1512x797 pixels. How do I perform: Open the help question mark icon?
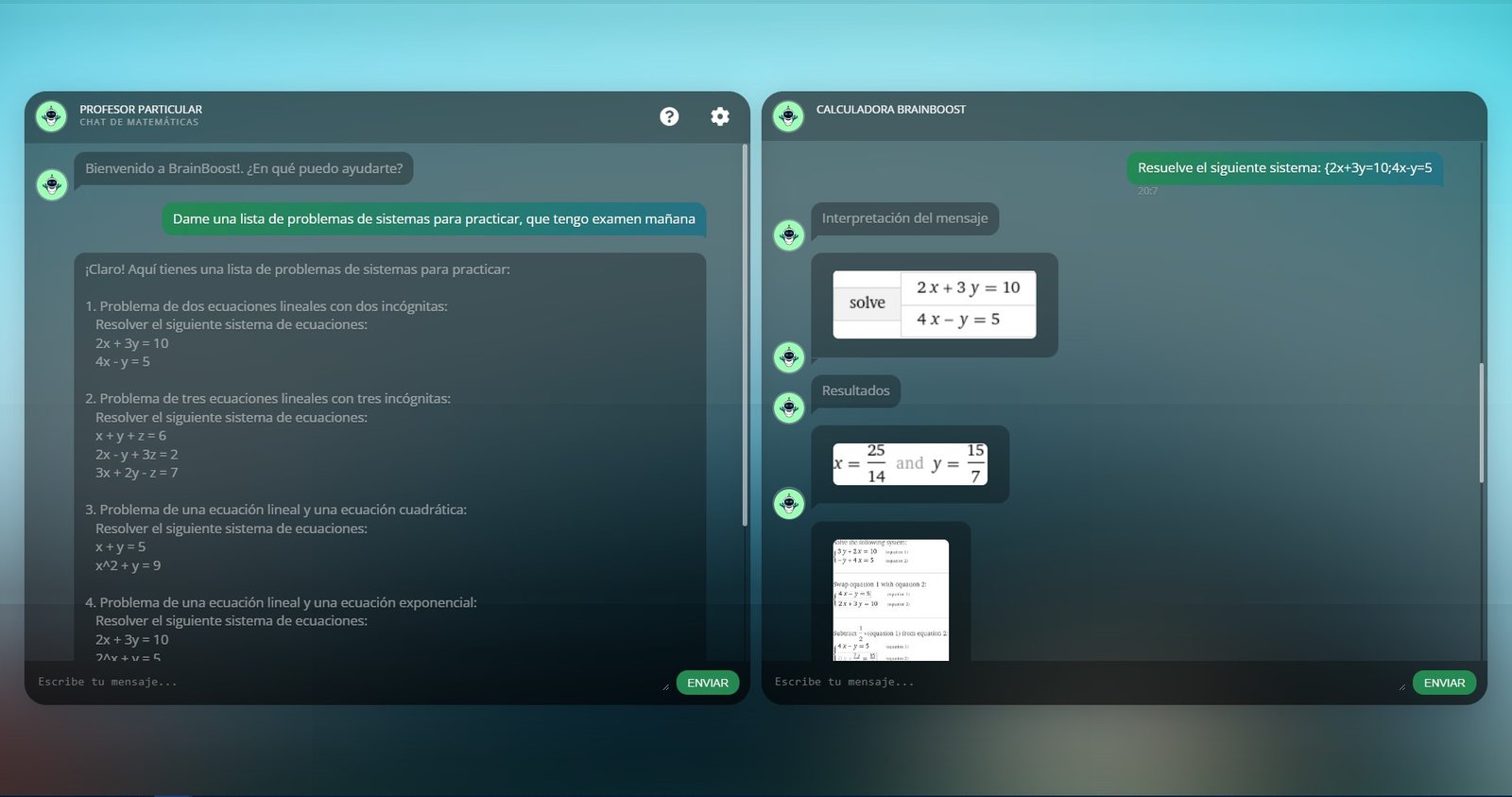click(669, 116)
